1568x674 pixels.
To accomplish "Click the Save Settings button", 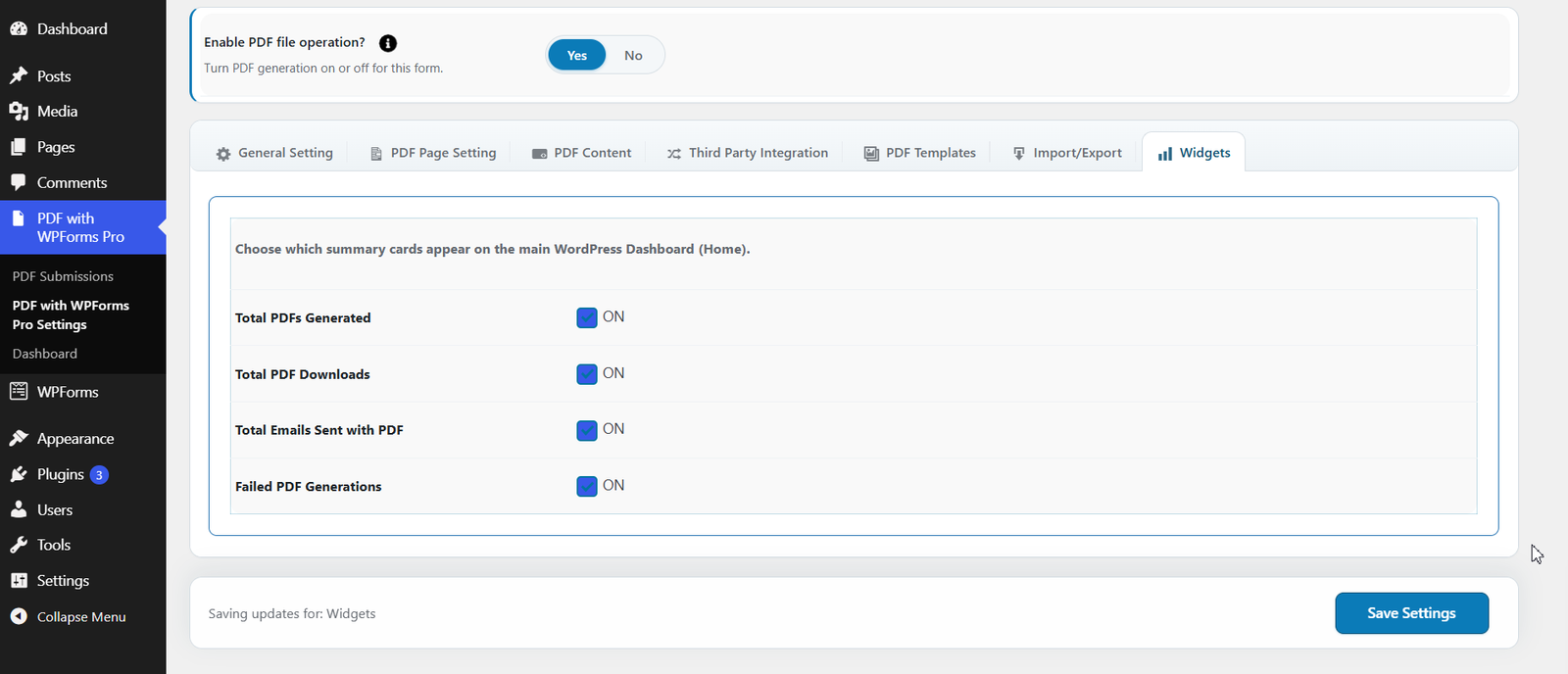I will pos(1411,613).
